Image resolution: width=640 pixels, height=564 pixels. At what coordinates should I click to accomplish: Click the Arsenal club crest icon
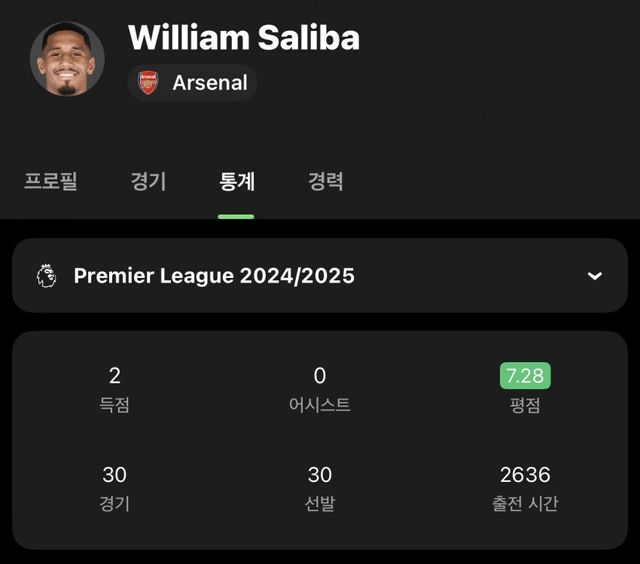148,83
